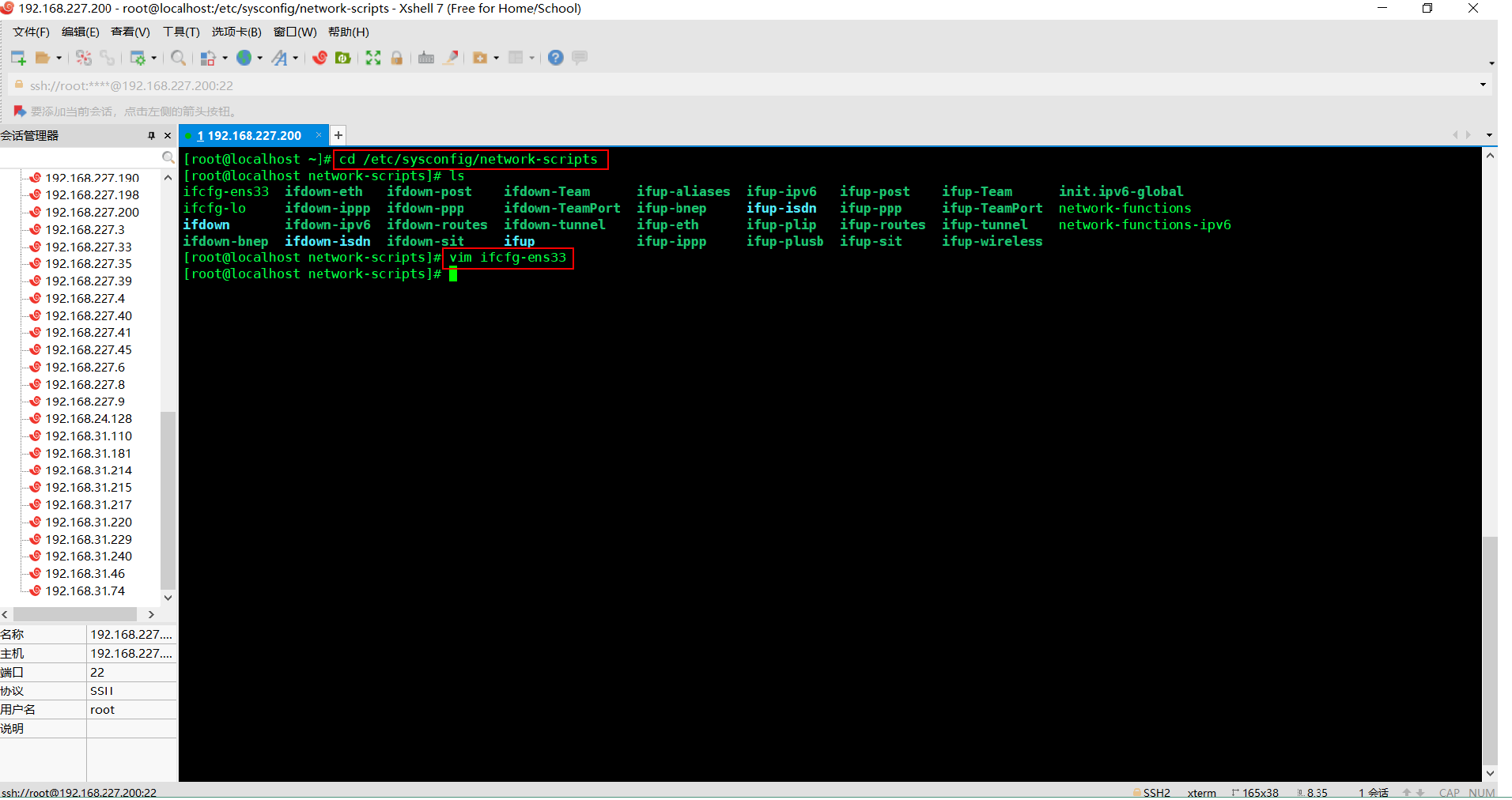Click the new folder plus icon
The image size is (1512, 800).
[480, 58]
